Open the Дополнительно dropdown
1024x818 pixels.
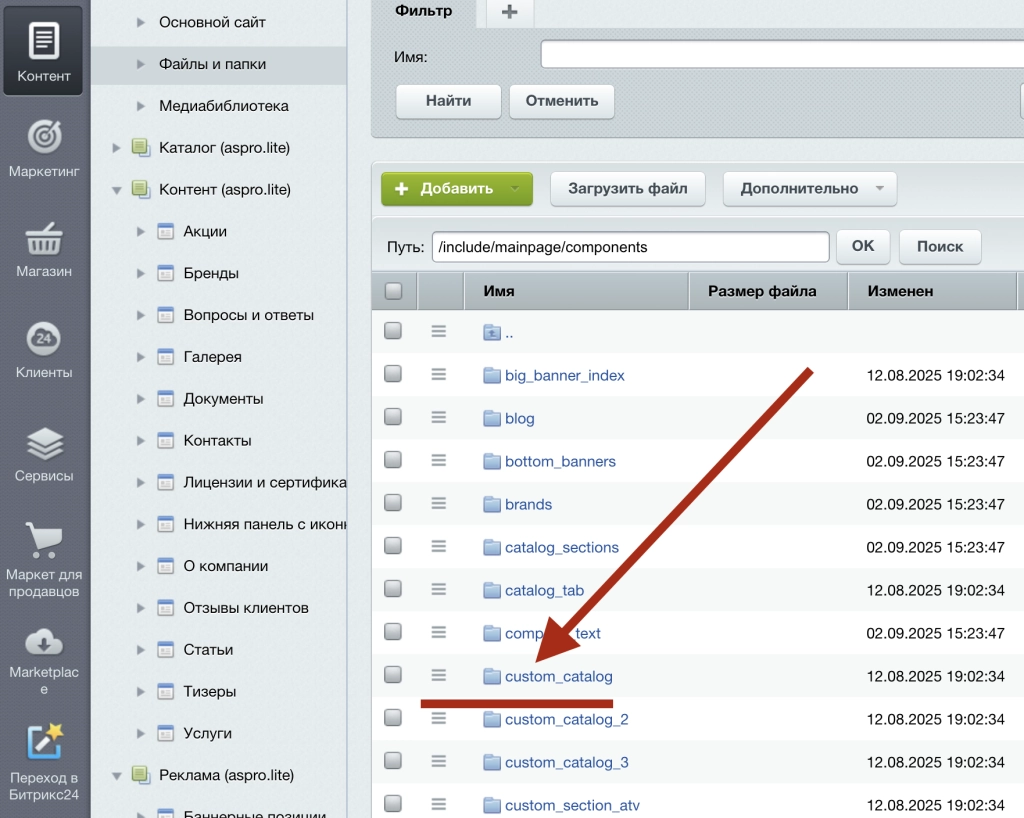tap(810, 188)
